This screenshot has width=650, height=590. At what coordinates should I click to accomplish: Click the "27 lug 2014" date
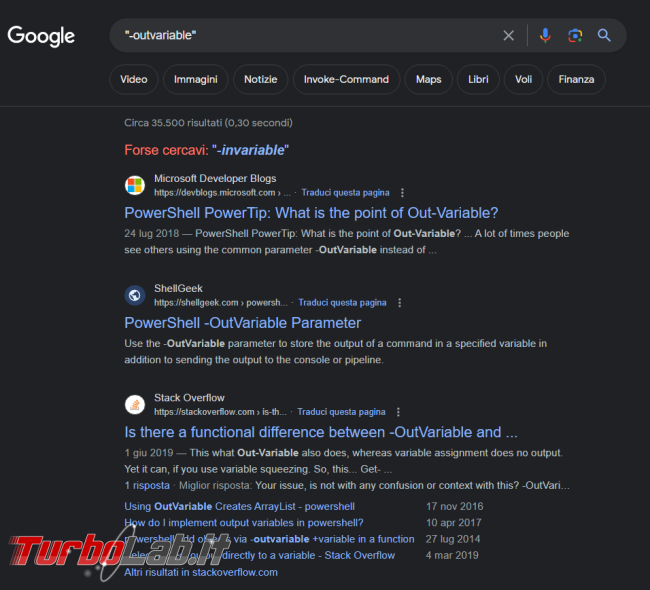(453, 539)
